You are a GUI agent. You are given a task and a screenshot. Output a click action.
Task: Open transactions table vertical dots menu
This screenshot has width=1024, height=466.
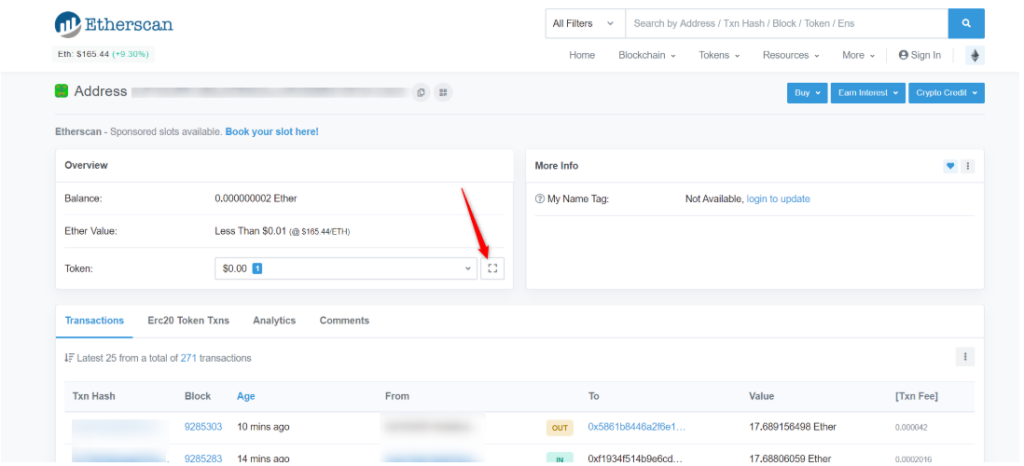tap(965, 356)
